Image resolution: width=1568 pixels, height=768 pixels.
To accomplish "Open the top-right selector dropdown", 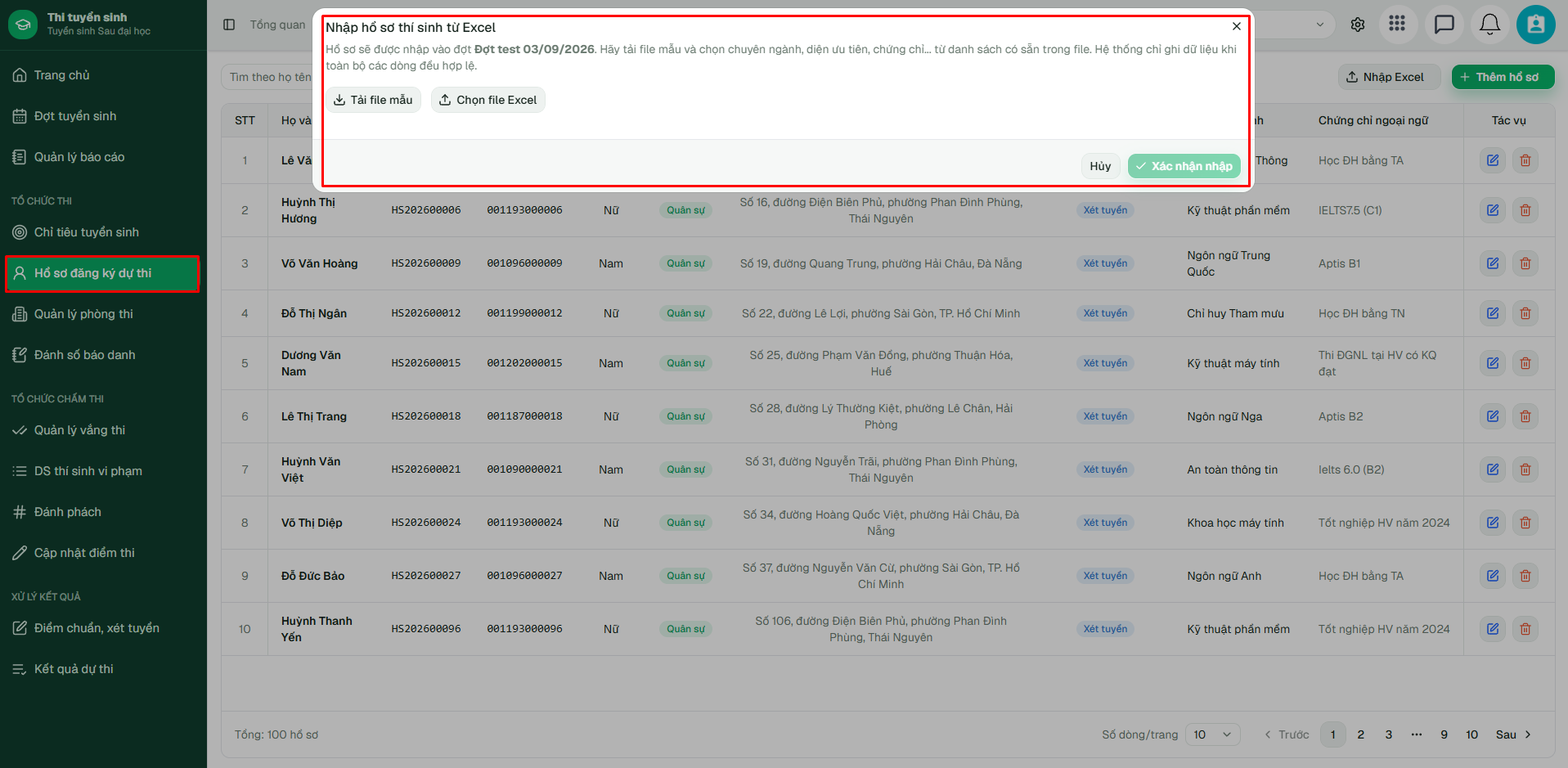I will 1292,25.
